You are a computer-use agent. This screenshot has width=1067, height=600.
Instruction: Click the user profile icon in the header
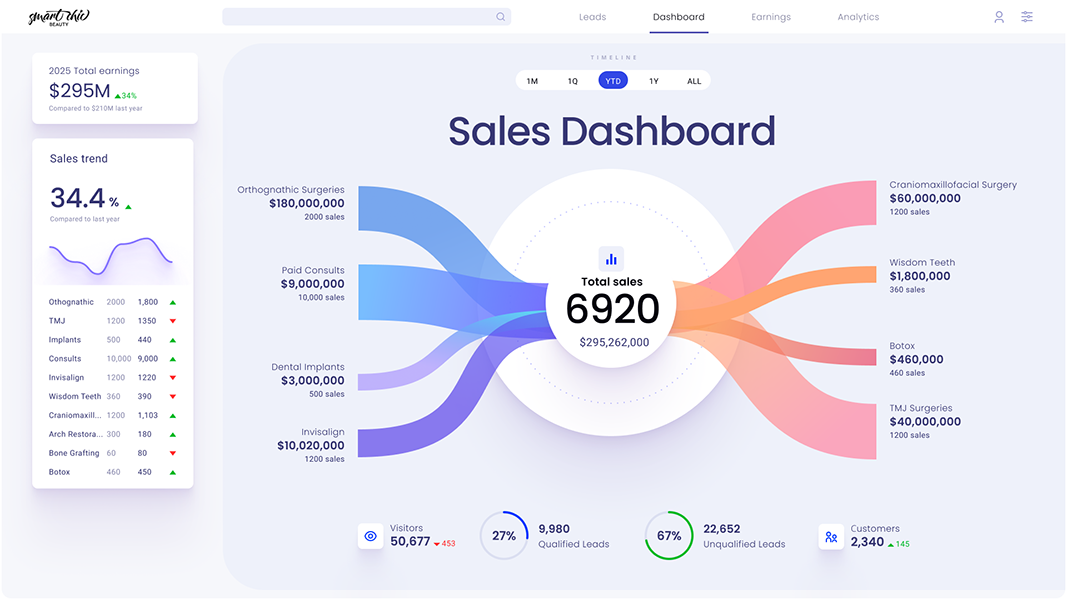[x=998, y=17]
